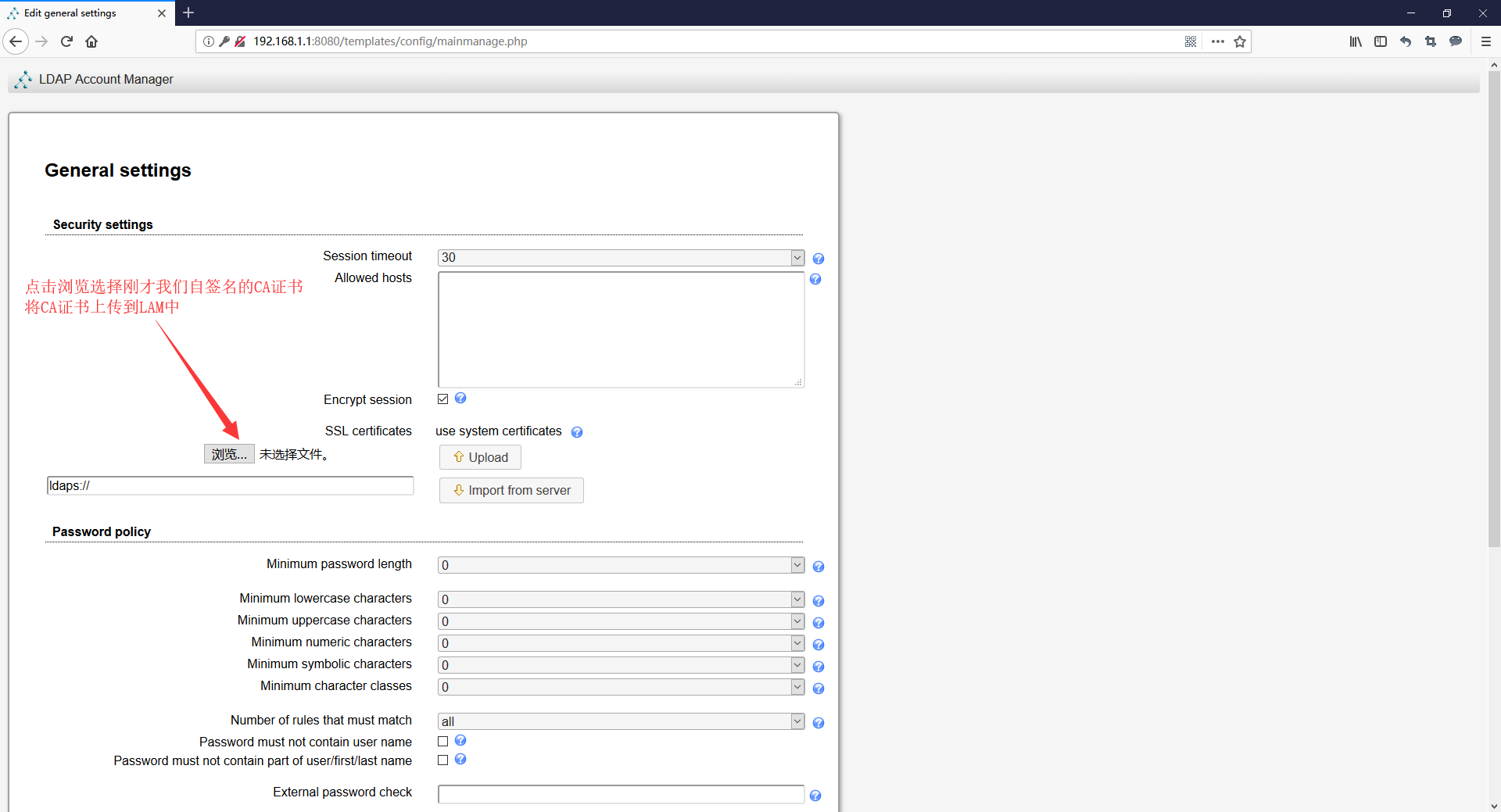Click the screenshot crop toolbar icon

(1431, 41)
